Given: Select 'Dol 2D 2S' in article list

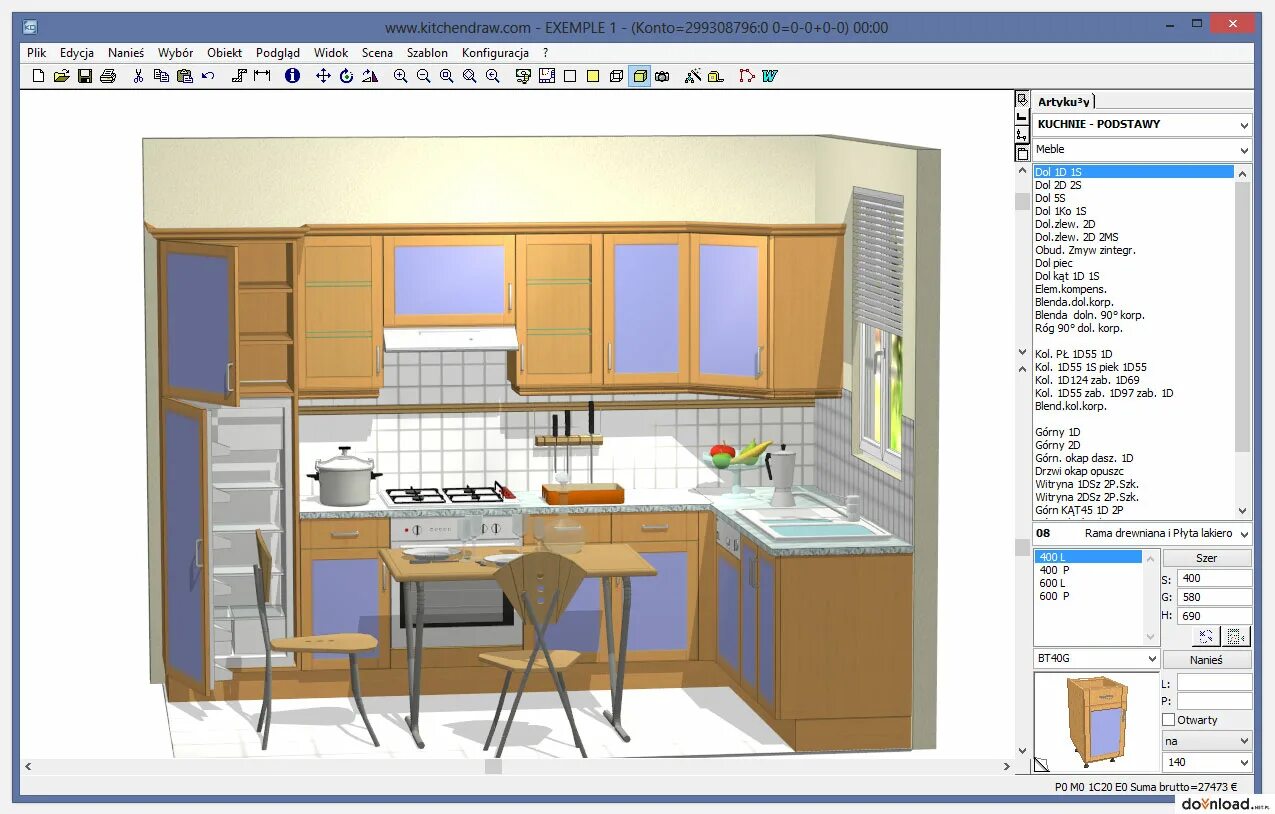Looking at the screenshot, I should click(x=1058, y=185).
